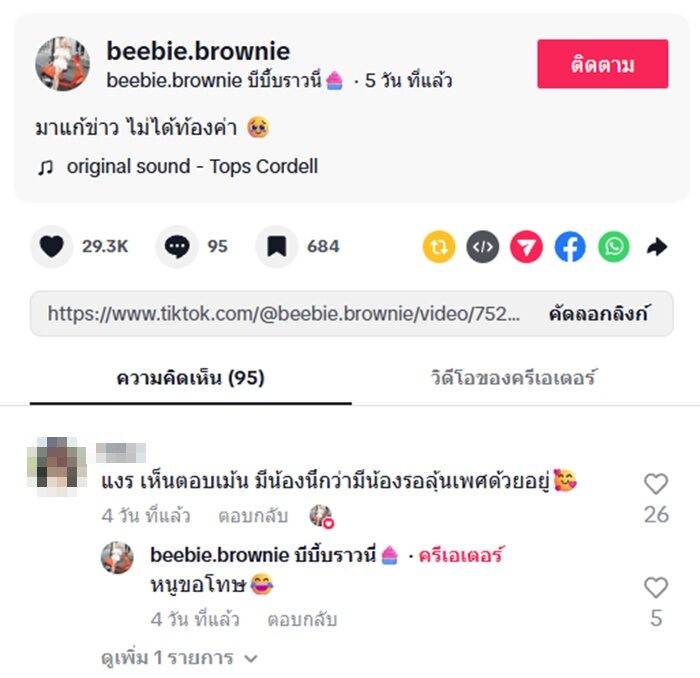This screenshot has width=700, height=678.
Task: Share via WhatsApp icon
Action: point(614,246)
